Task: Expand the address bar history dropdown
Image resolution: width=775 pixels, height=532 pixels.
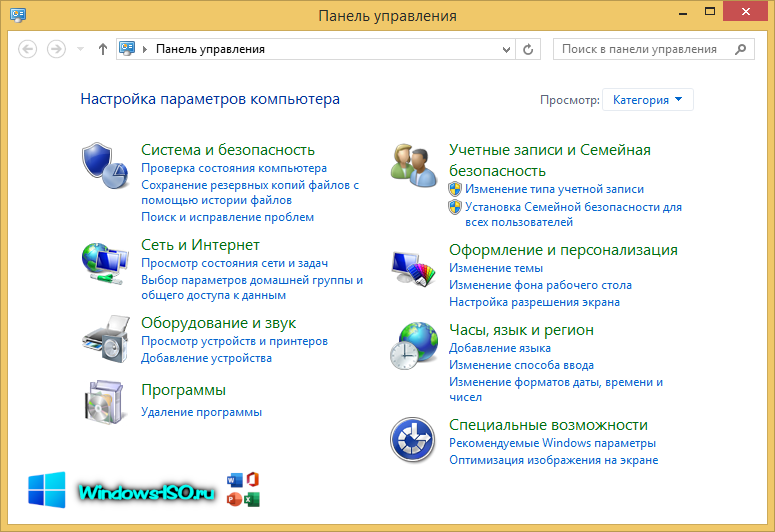Action: tap(506, 49)
